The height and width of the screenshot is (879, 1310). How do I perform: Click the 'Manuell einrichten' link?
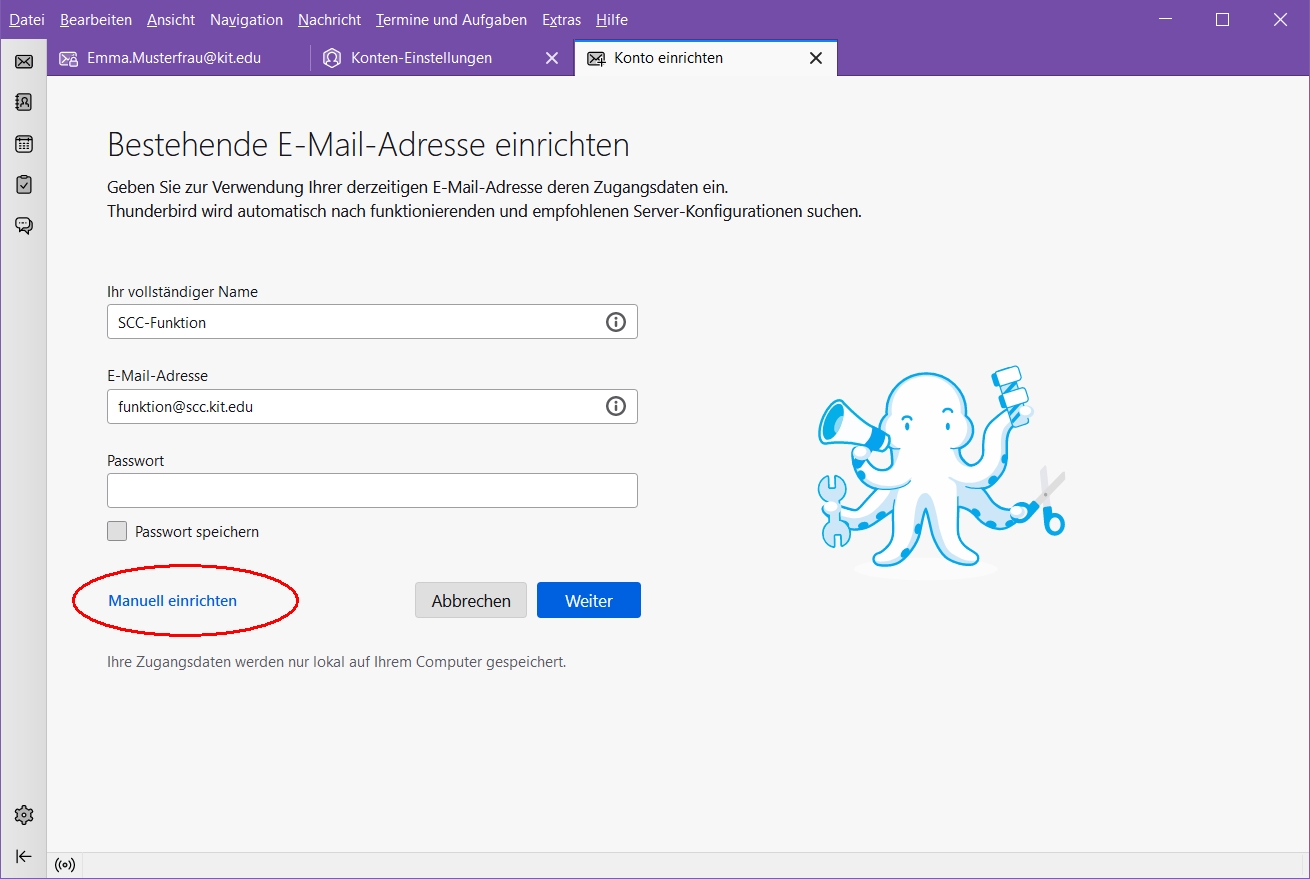173,601
